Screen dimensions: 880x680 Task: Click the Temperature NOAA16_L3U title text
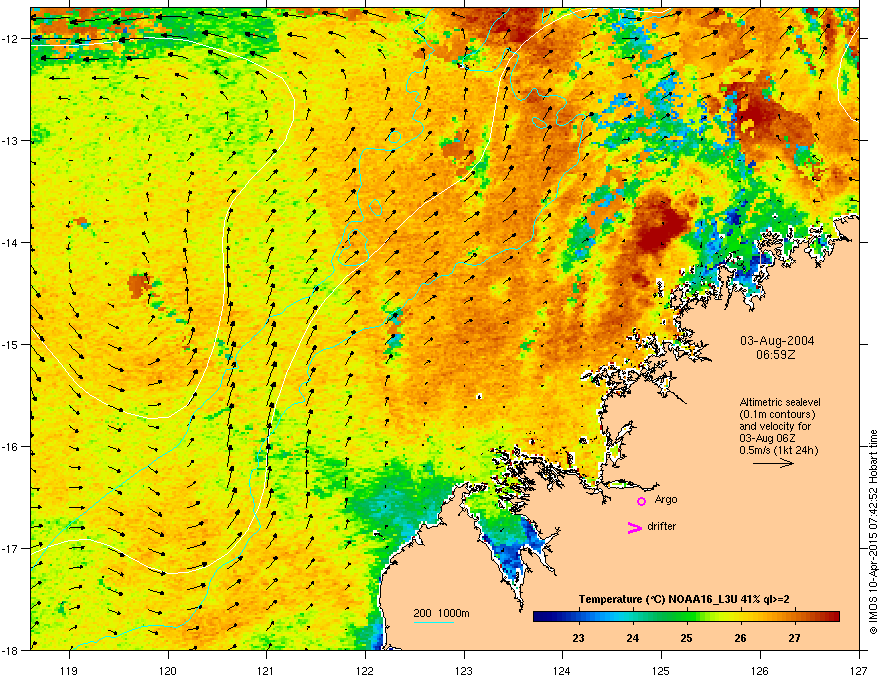tap(684, 599)
